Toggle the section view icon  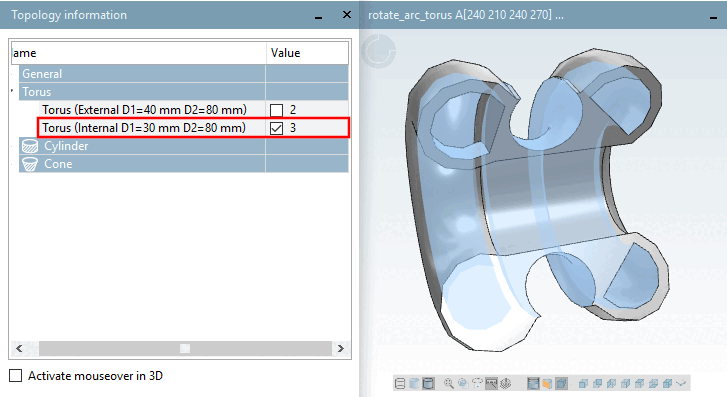(533, 384)
